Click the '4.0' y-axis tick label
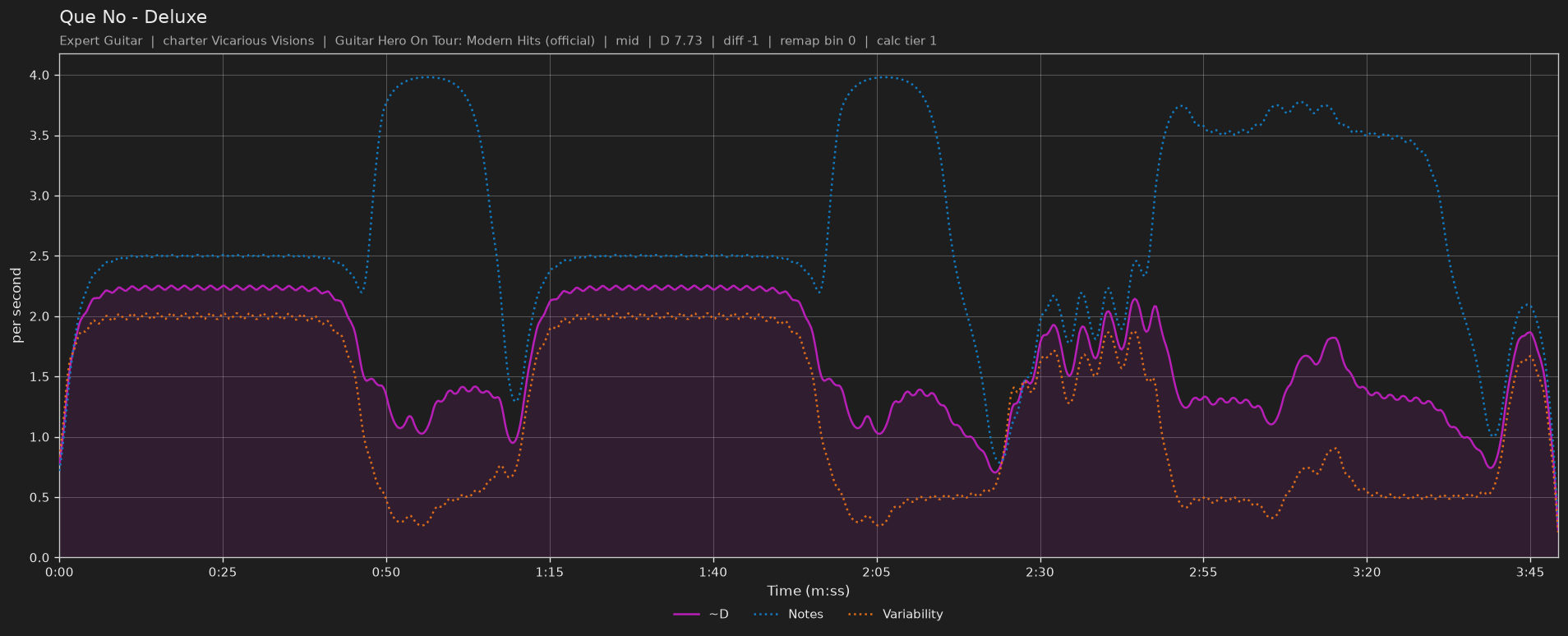The width and height of the screenshot is (1568, 636). point(40,76)
